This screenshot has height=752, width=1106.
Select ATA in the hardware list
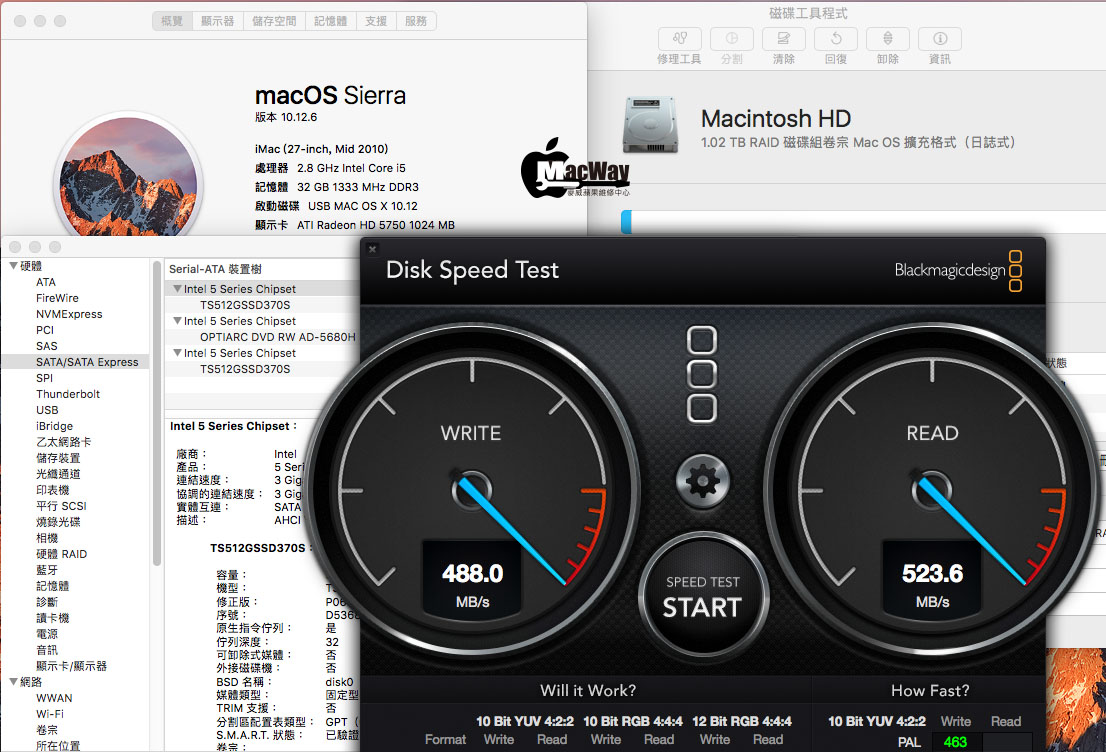46,282
